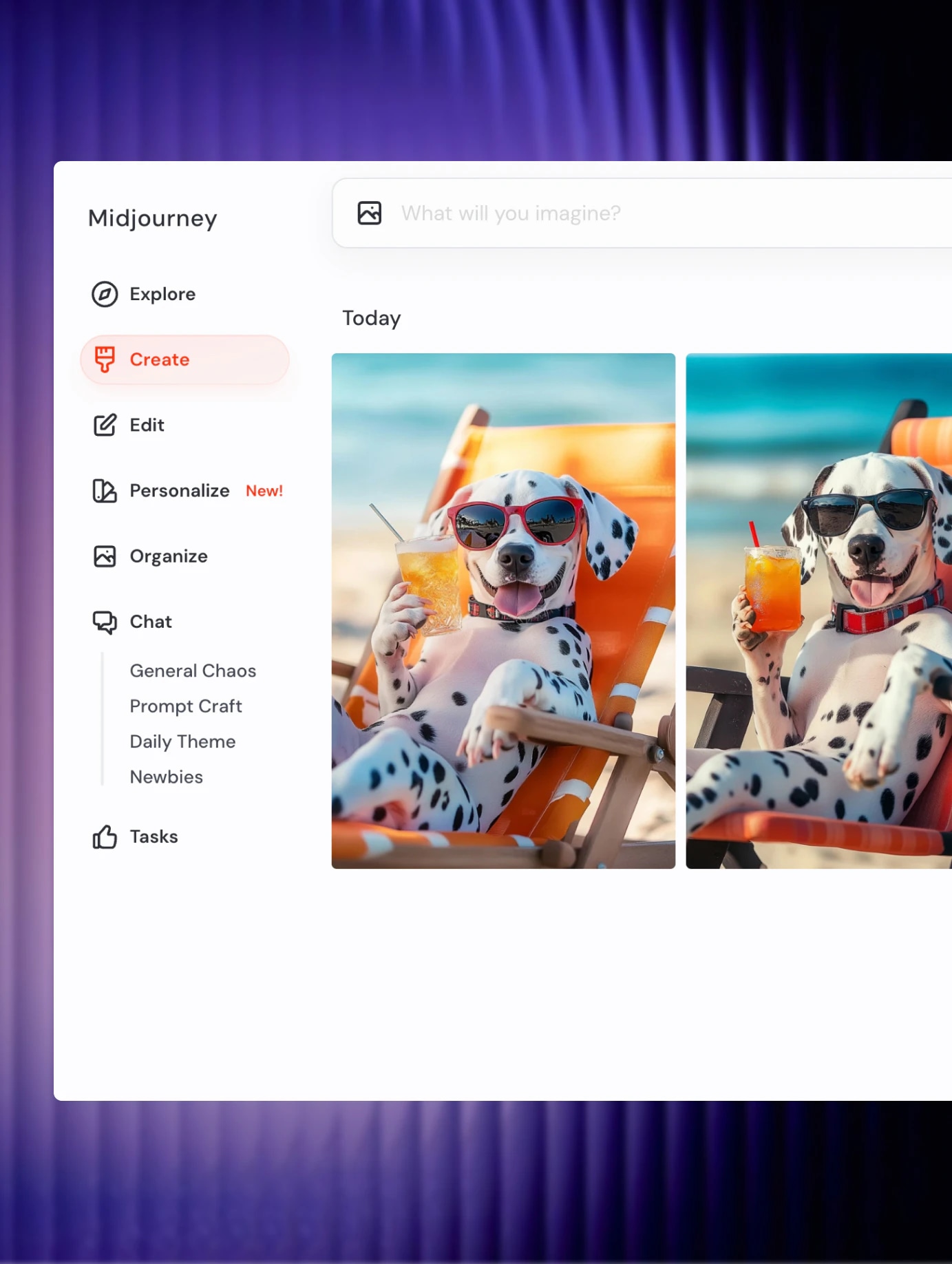Open Personalize from the sidebar
Image resolution: width=952 pixels, height=1264 pixels.
click(x=179, y=491)
